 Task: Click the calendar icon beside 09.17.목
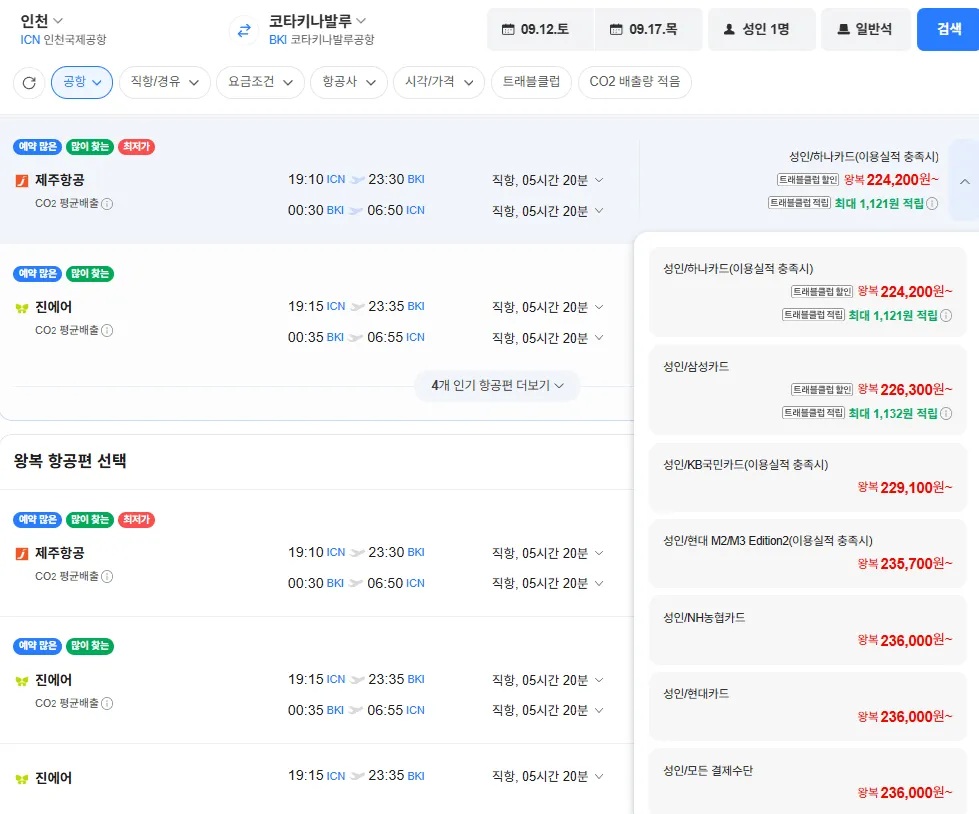(x=616, y=29)
